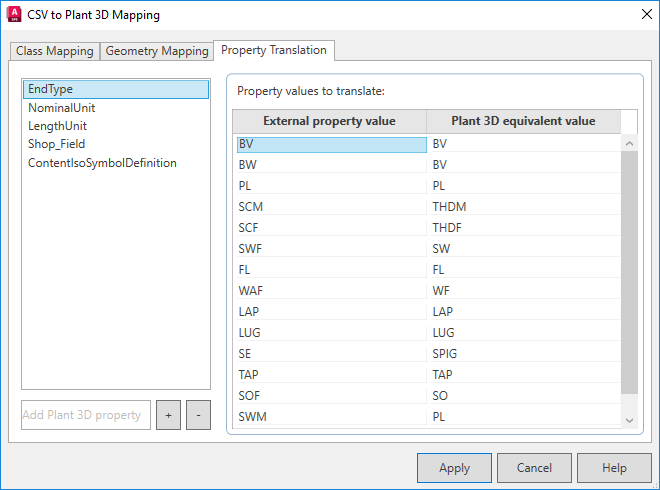Click the Add Plant 3D property field
The height and width of the screenshot is (490, 660).
coord(86,415)
